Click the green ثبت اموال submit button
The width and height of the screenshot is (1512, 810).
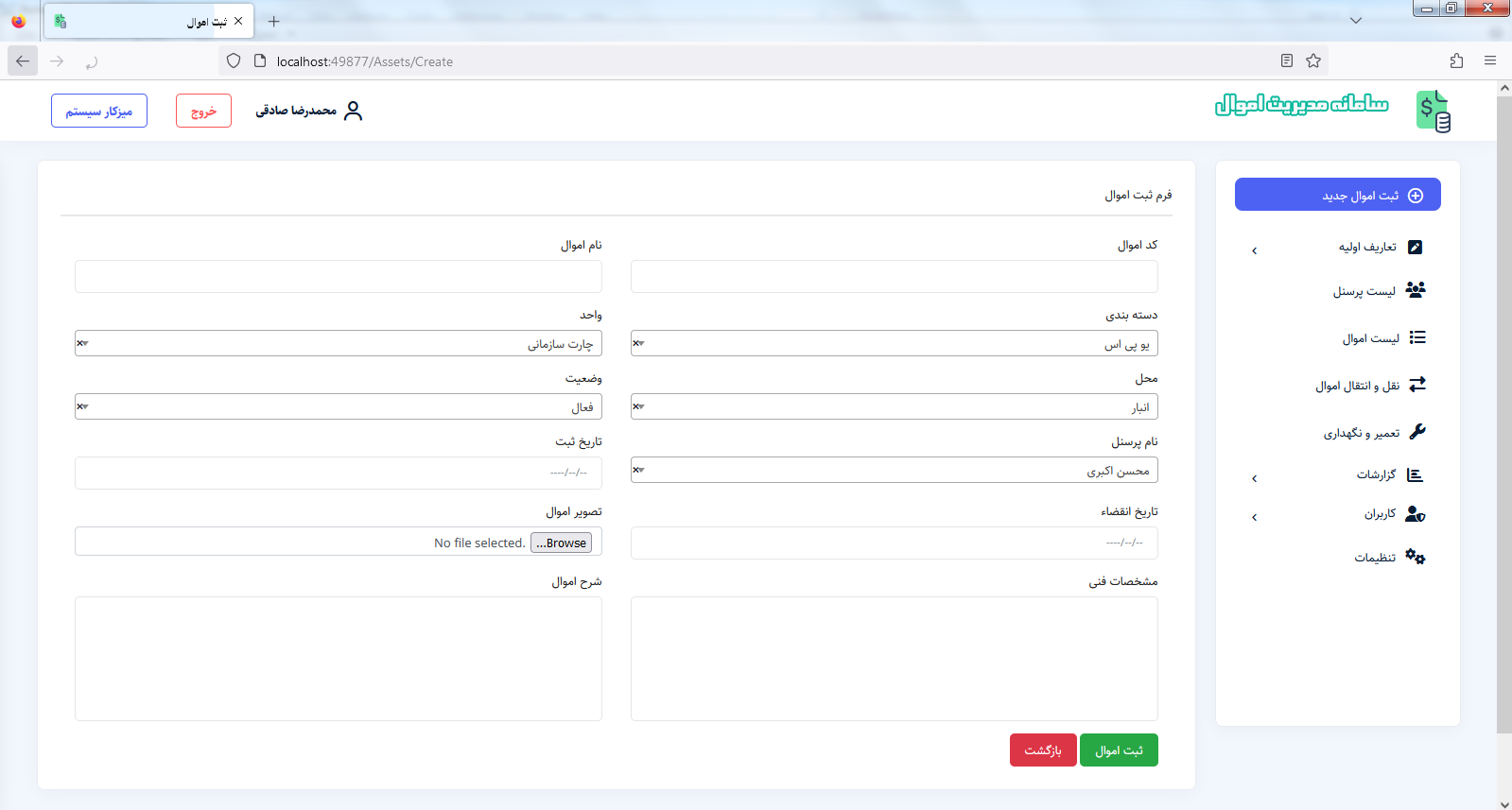click(x=1119, y=750)
